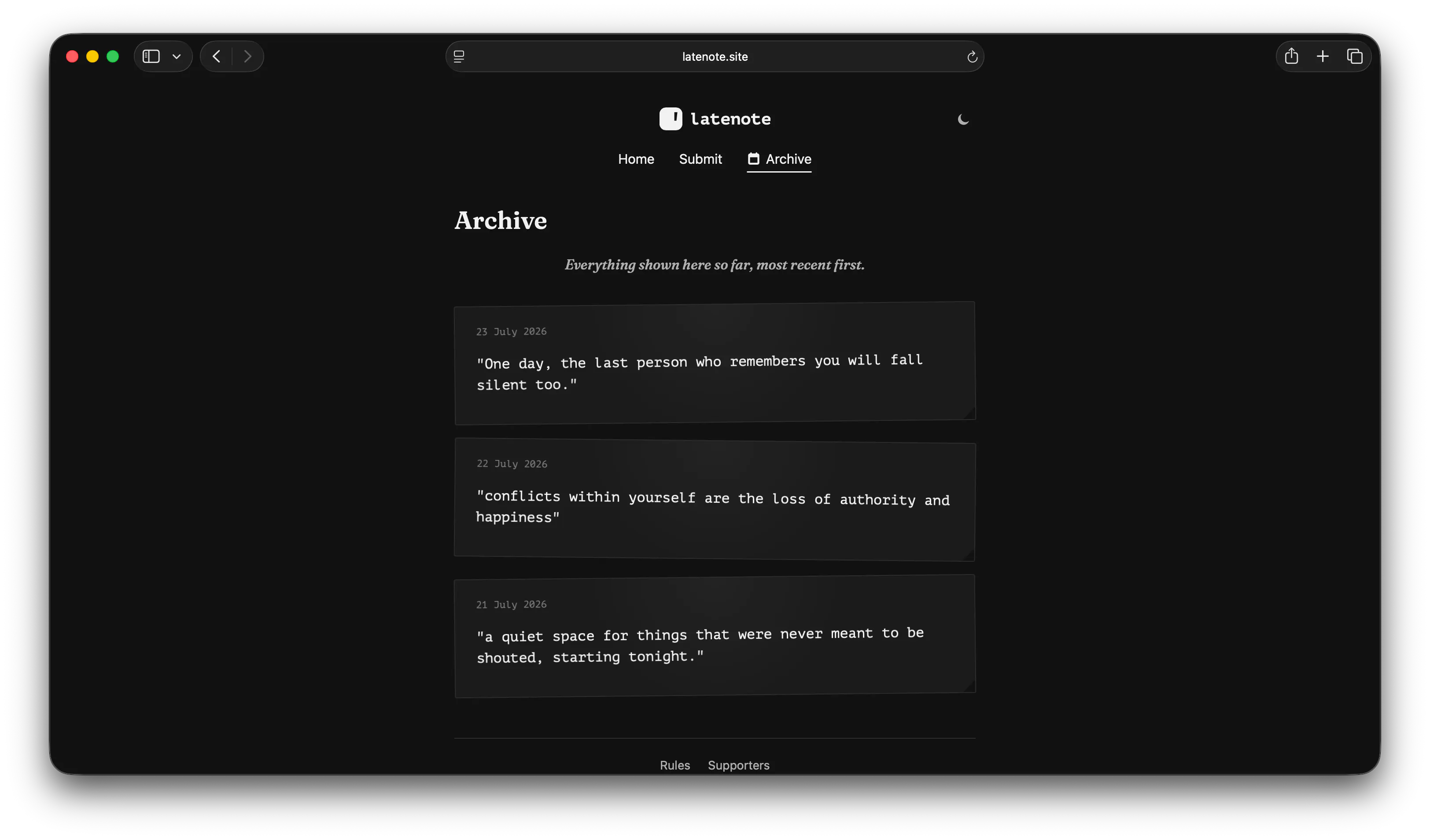Viewport: 1430px width, 840px height.
Task: Click the 22 July 2026 date
Action: click(x=512, y=464)
